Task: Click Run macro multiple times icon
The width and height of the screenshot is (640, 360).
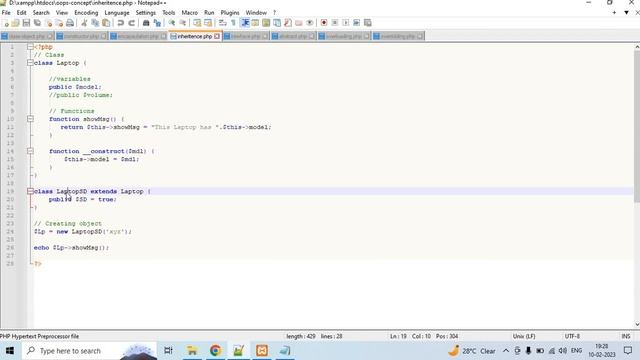Action: [356, 23]
